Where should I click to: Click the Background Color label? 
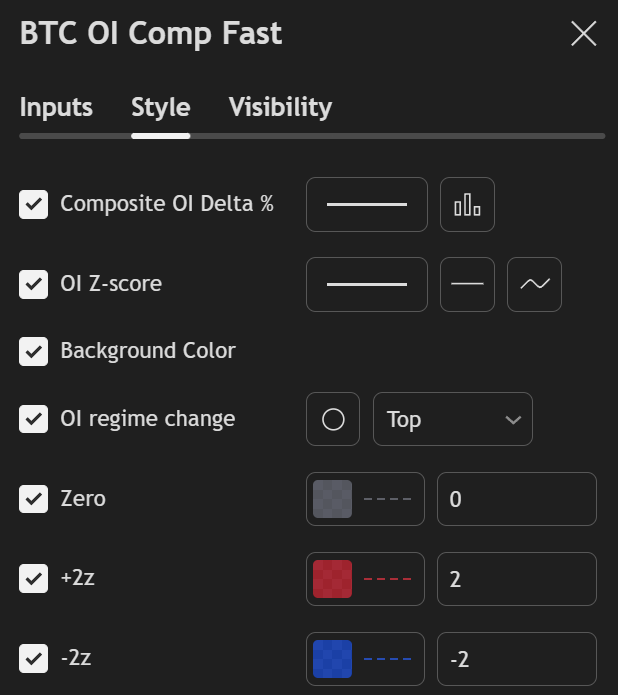click(148, 351)
